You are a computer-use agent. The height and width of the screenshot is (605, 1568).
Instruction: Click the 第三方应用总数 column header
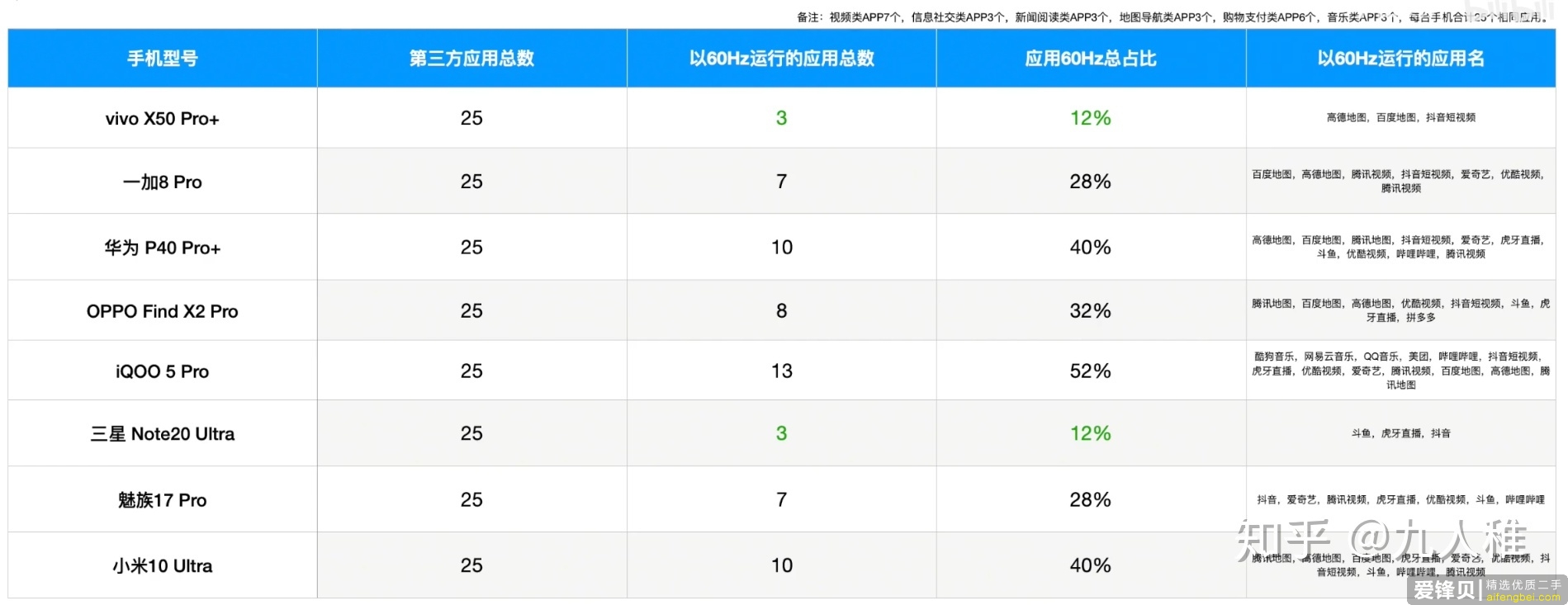pos(471,59)
